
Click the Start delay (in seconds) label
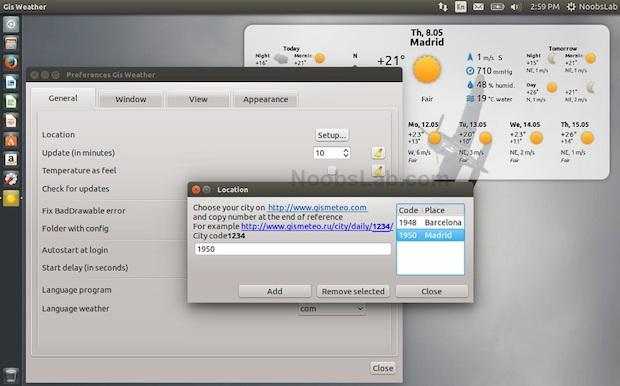click(x=85, y=268)
